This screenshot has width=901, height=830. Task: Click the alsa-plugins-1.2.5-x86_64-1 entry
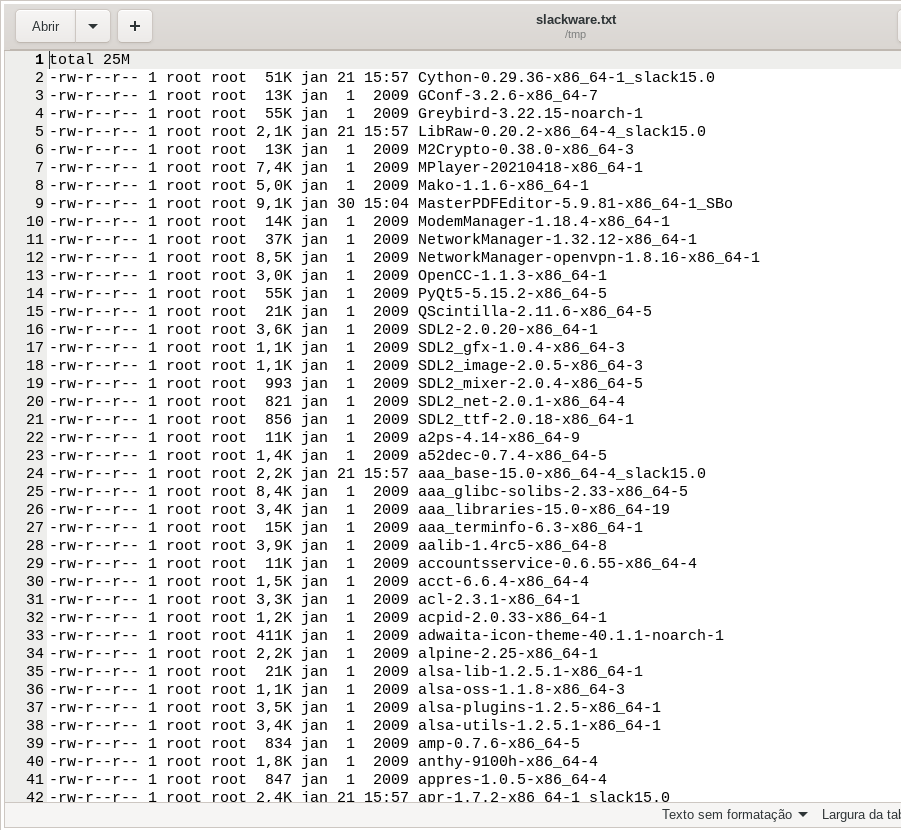pos(539,708)
